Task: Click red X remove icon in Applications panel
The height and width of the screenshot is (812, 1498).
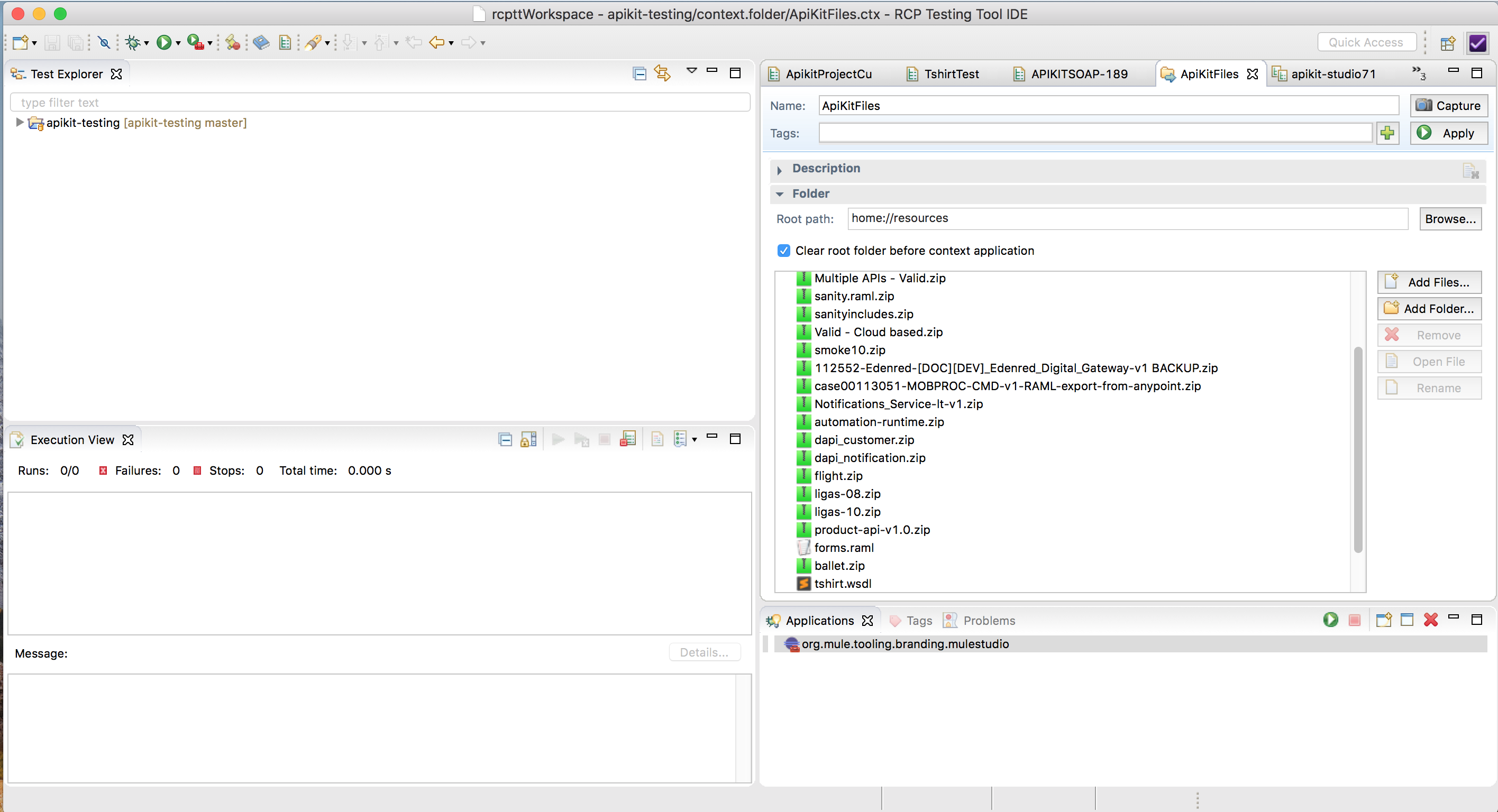Action: (x=1430, y=620)
